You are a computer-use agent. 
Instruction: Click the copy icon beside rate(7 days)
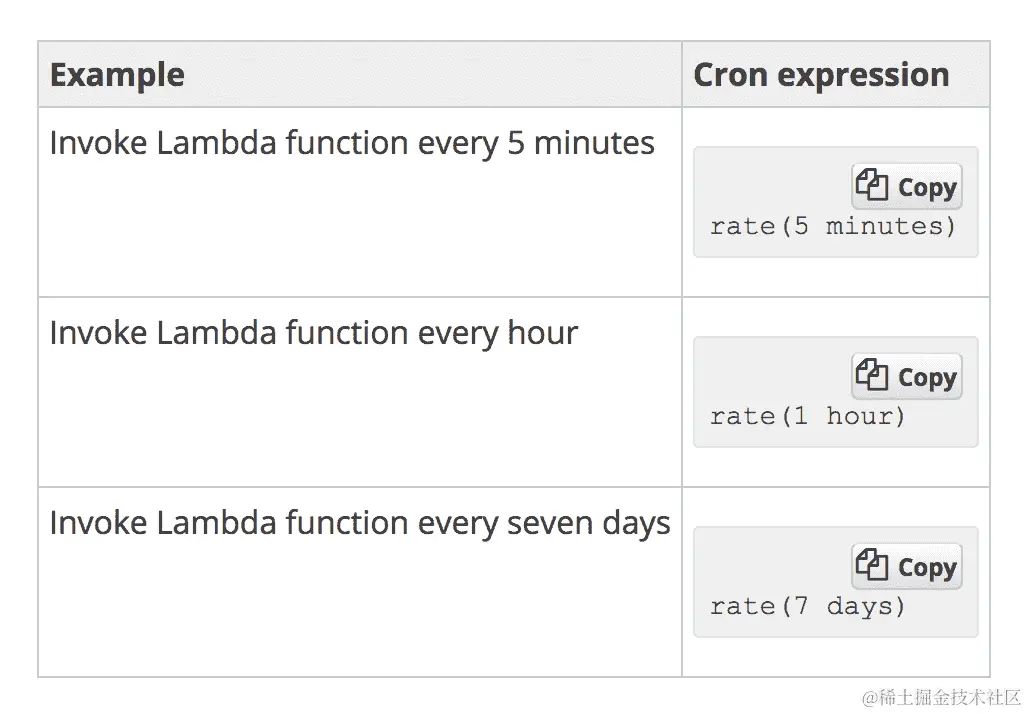(872, 566)
